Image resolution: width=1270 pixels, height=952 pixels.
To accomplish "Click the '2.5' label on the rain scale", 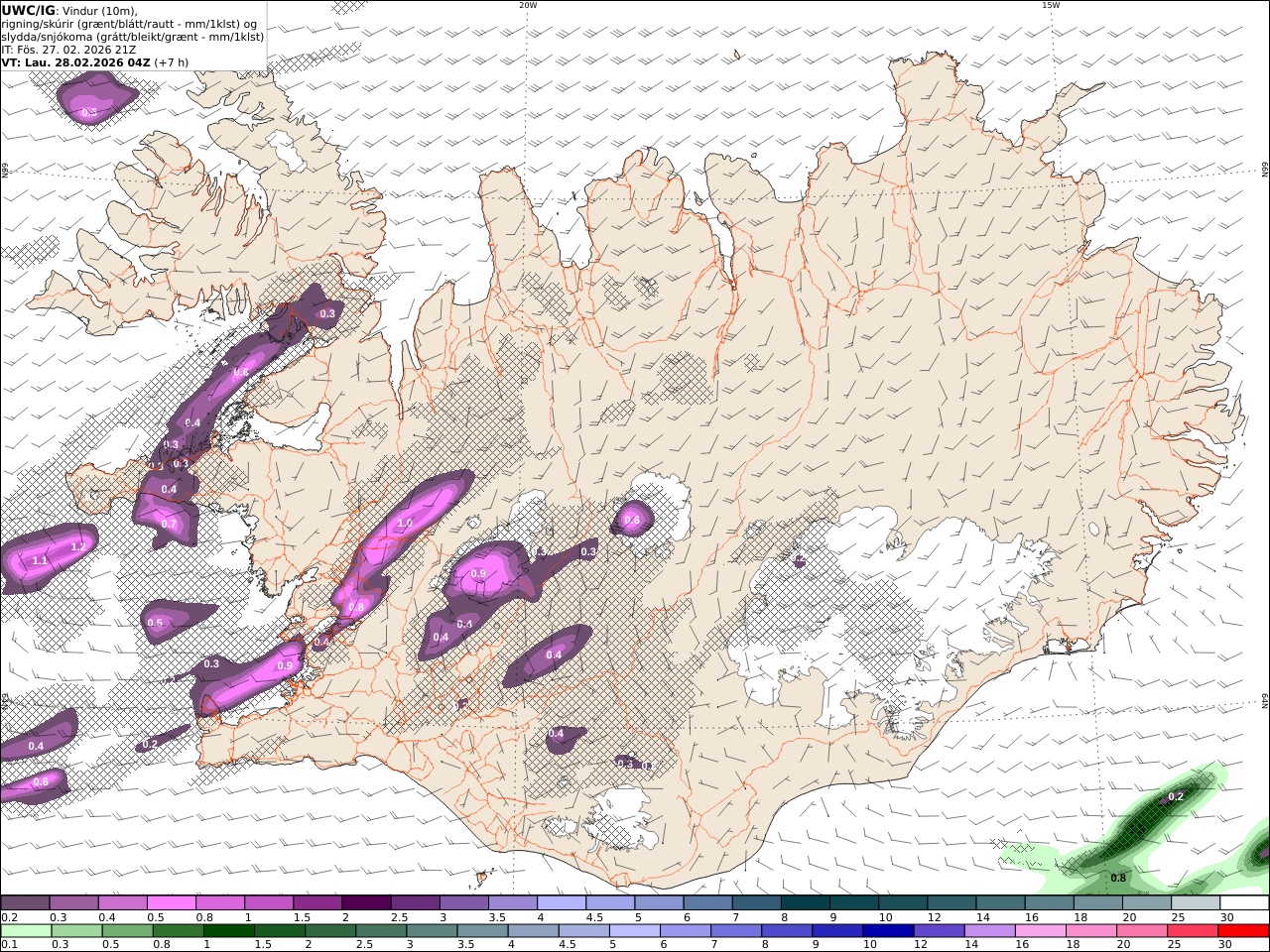I will [x=364, y=945].
